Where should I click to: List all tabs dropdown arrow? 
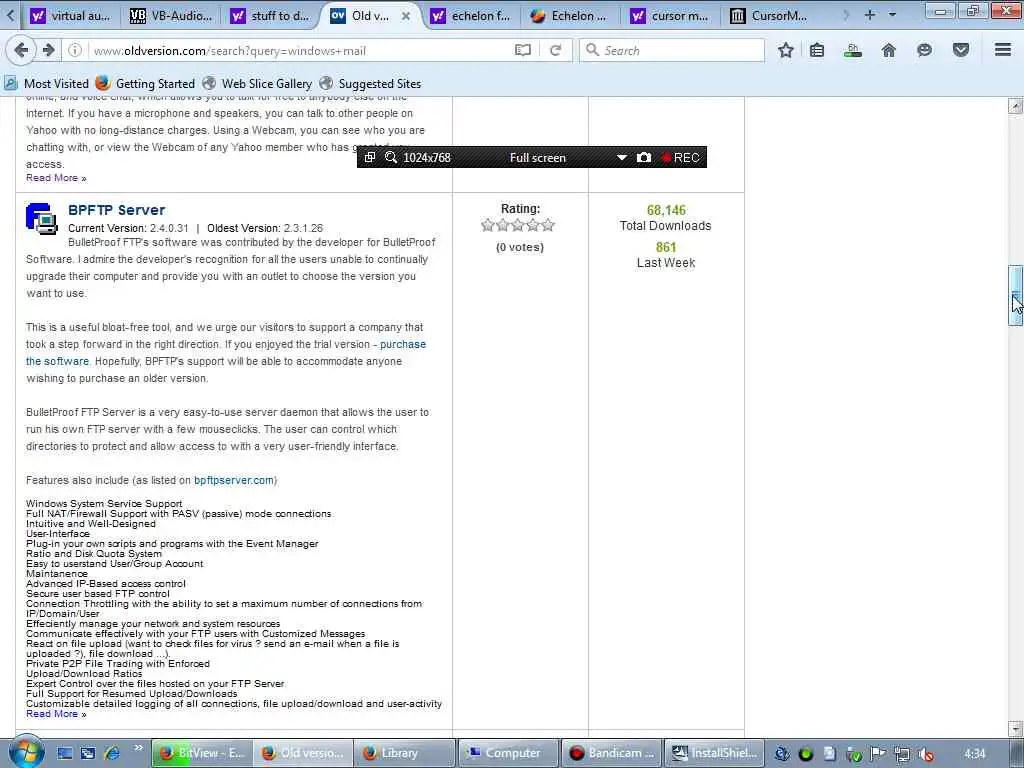click(892, 14)
